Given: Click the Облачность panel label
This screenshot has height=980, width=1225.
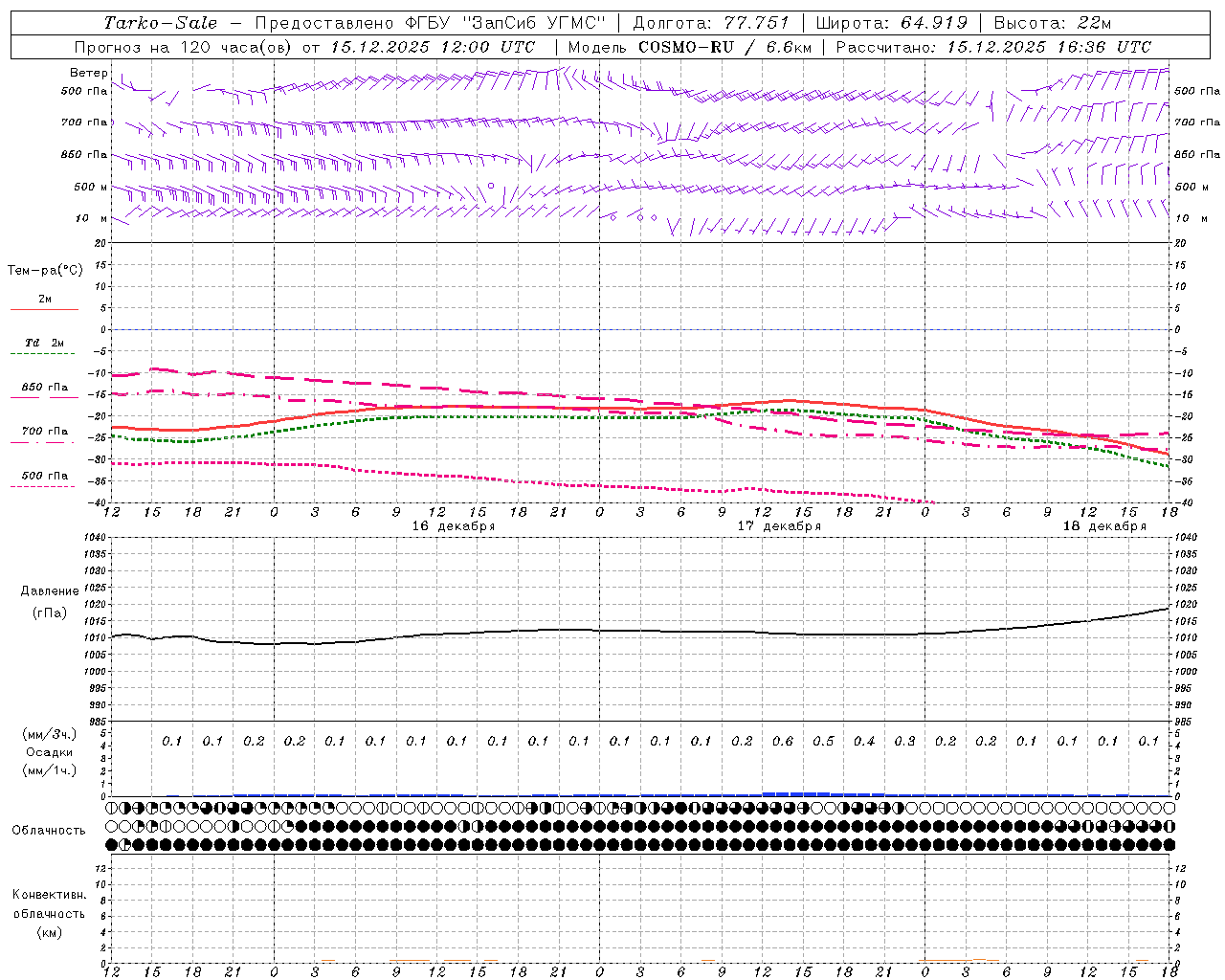Looking at the screenshot, I should 49,831.
